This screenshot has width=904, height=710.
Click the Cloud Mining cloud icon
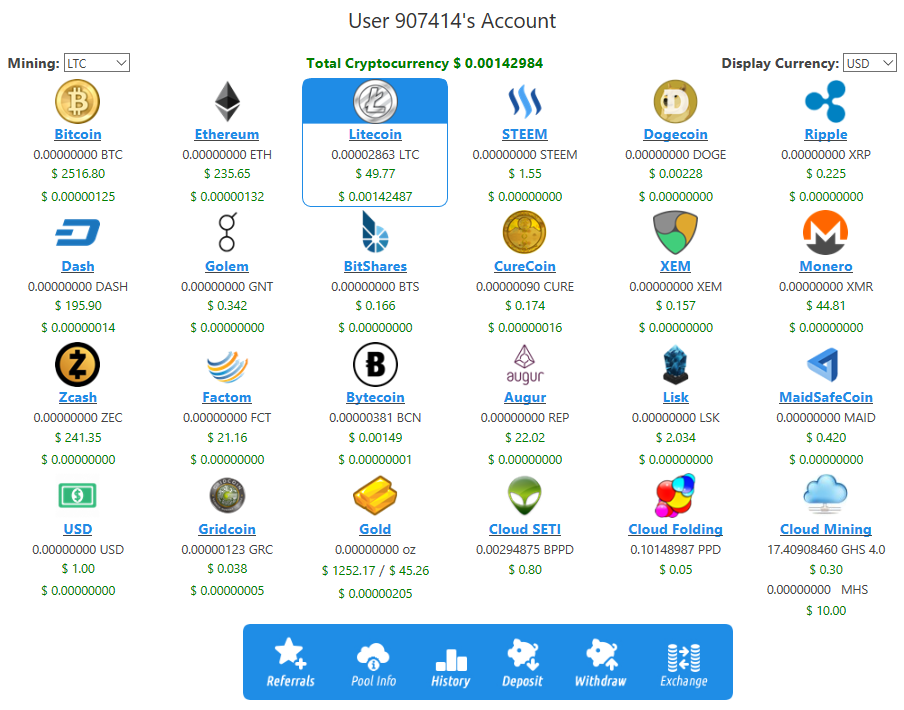[x=826, y=494]
